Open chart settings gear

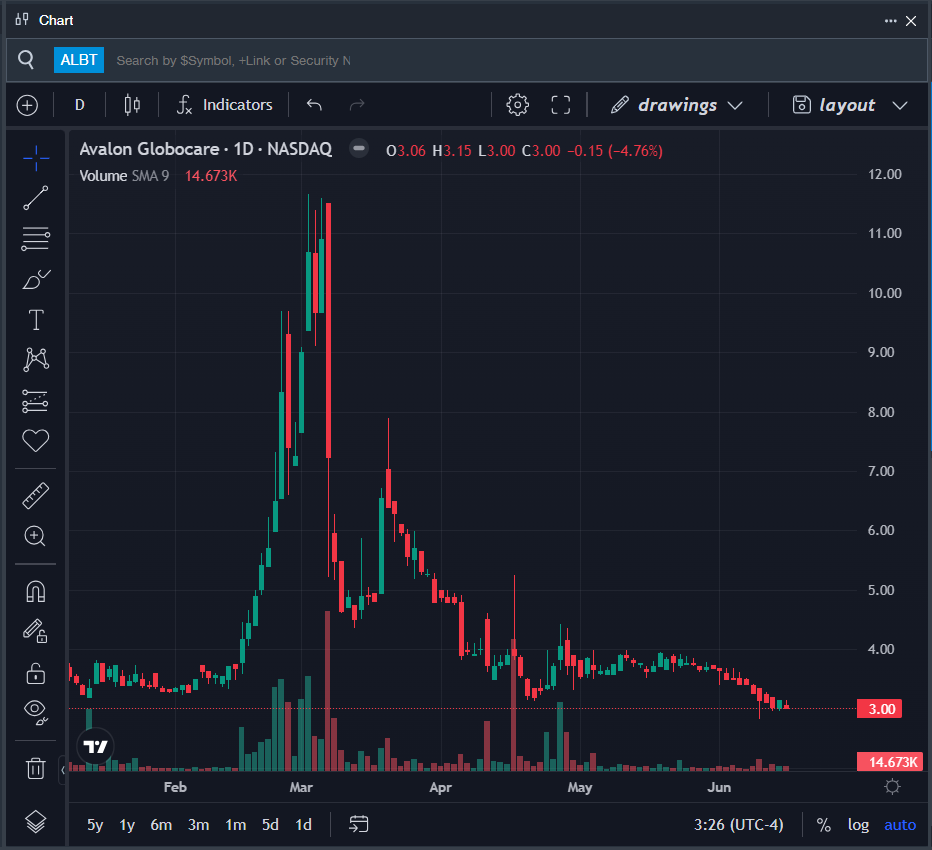[517, 105]
